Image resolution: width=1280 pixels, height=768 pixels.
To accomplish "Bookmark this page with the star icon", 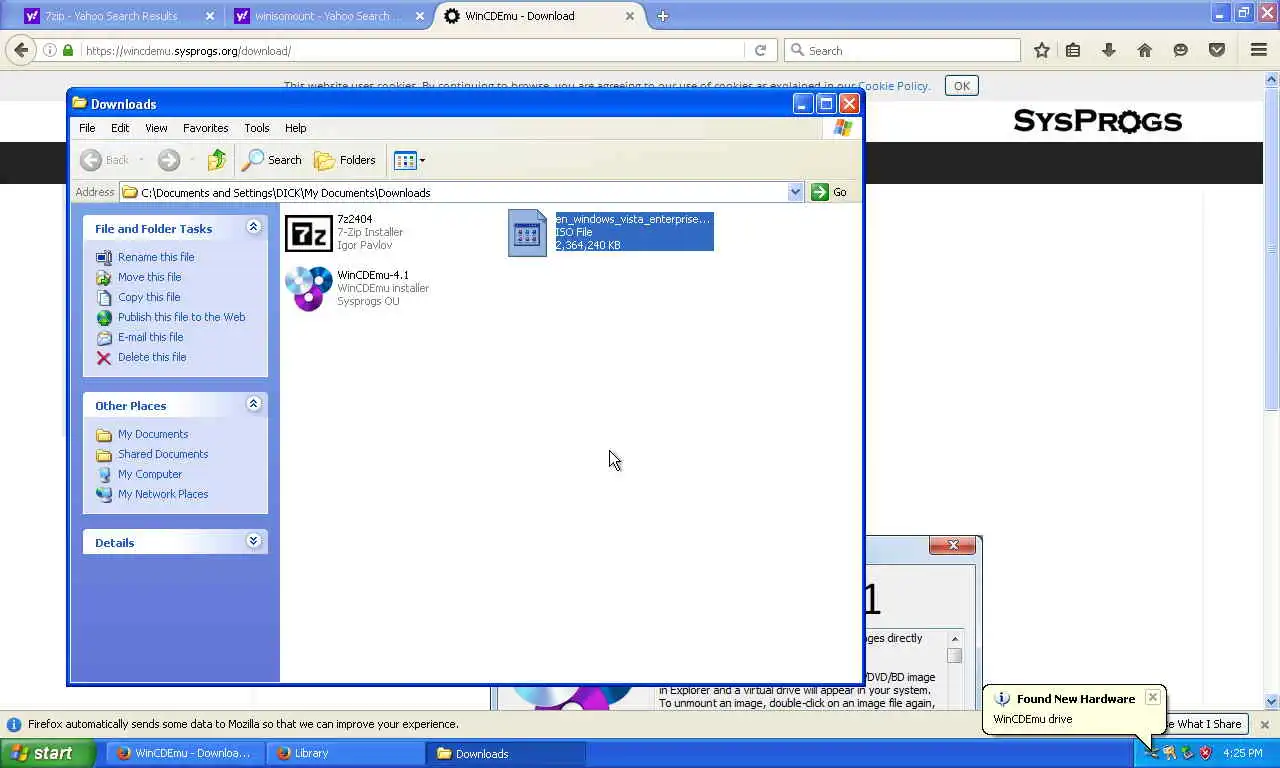I will tap(1042, 50).
